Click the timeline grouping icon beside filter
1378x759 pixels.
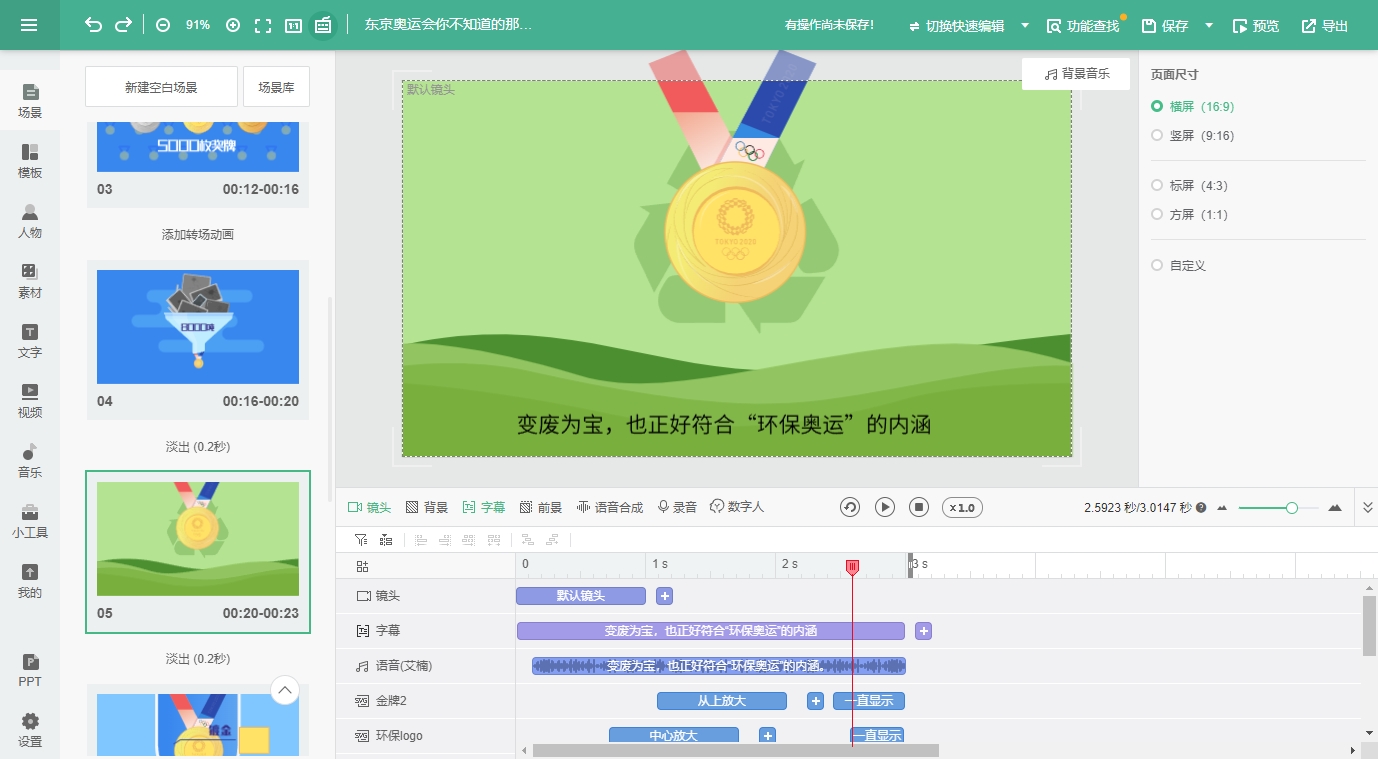tap(386, 540)
